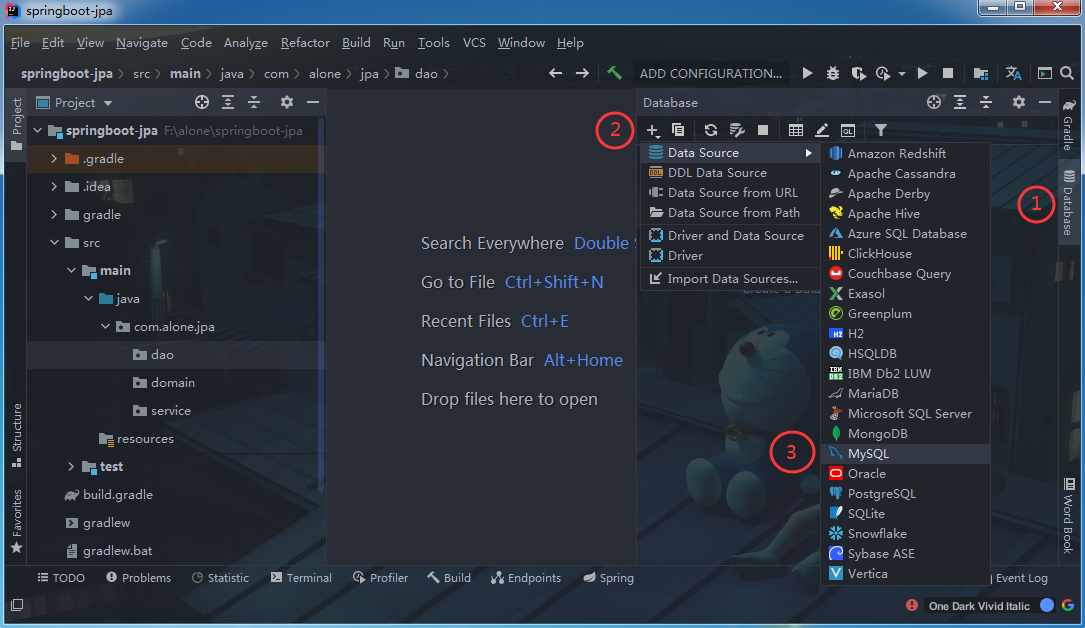Click the New (plus) icon in Database toolbar
The height and width of the screenshot is (628, 1085).
click(653, 130)
